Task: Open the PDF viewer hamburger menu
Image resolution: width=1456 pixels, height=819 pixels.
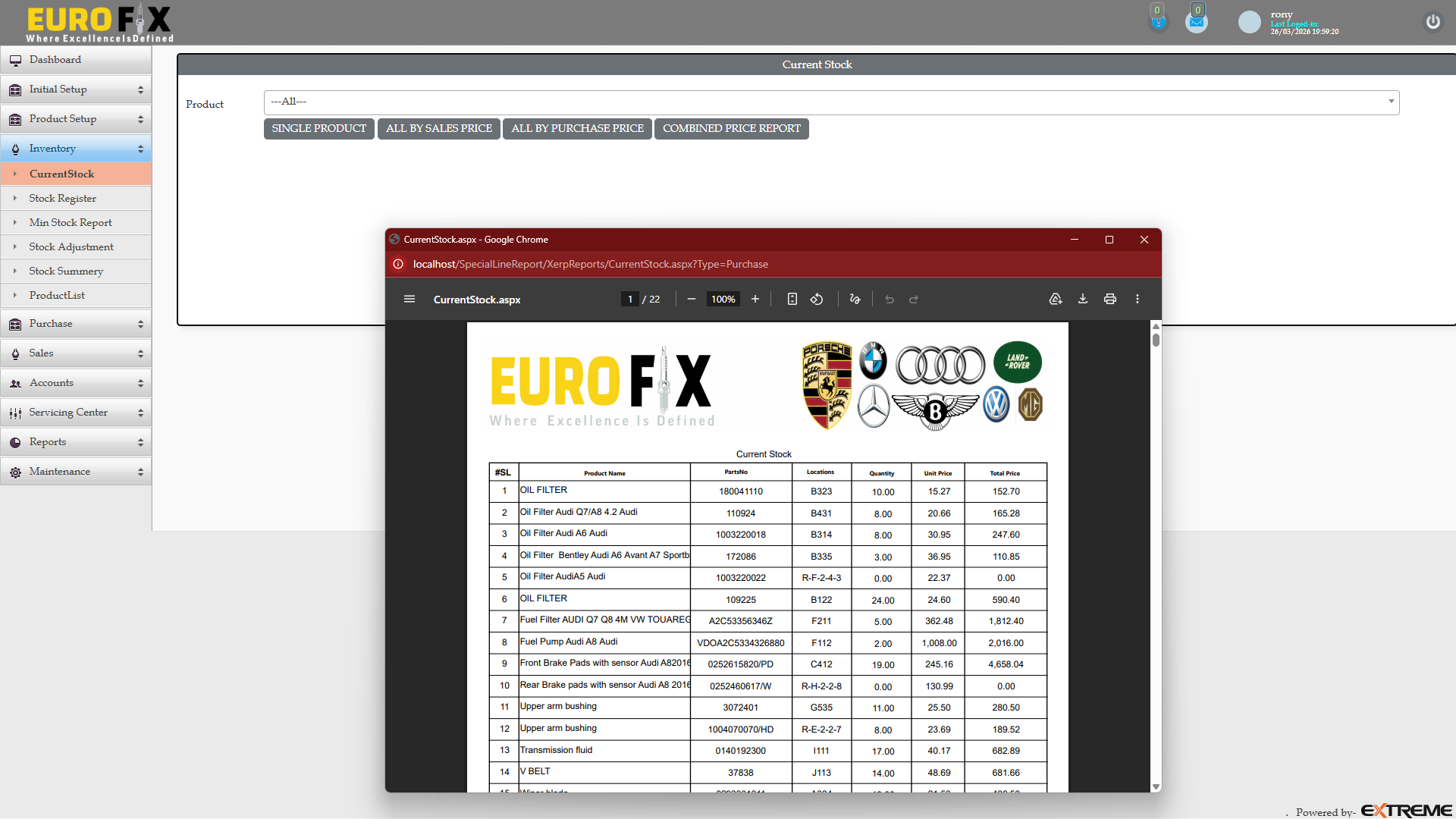Action: coord(409,299)
